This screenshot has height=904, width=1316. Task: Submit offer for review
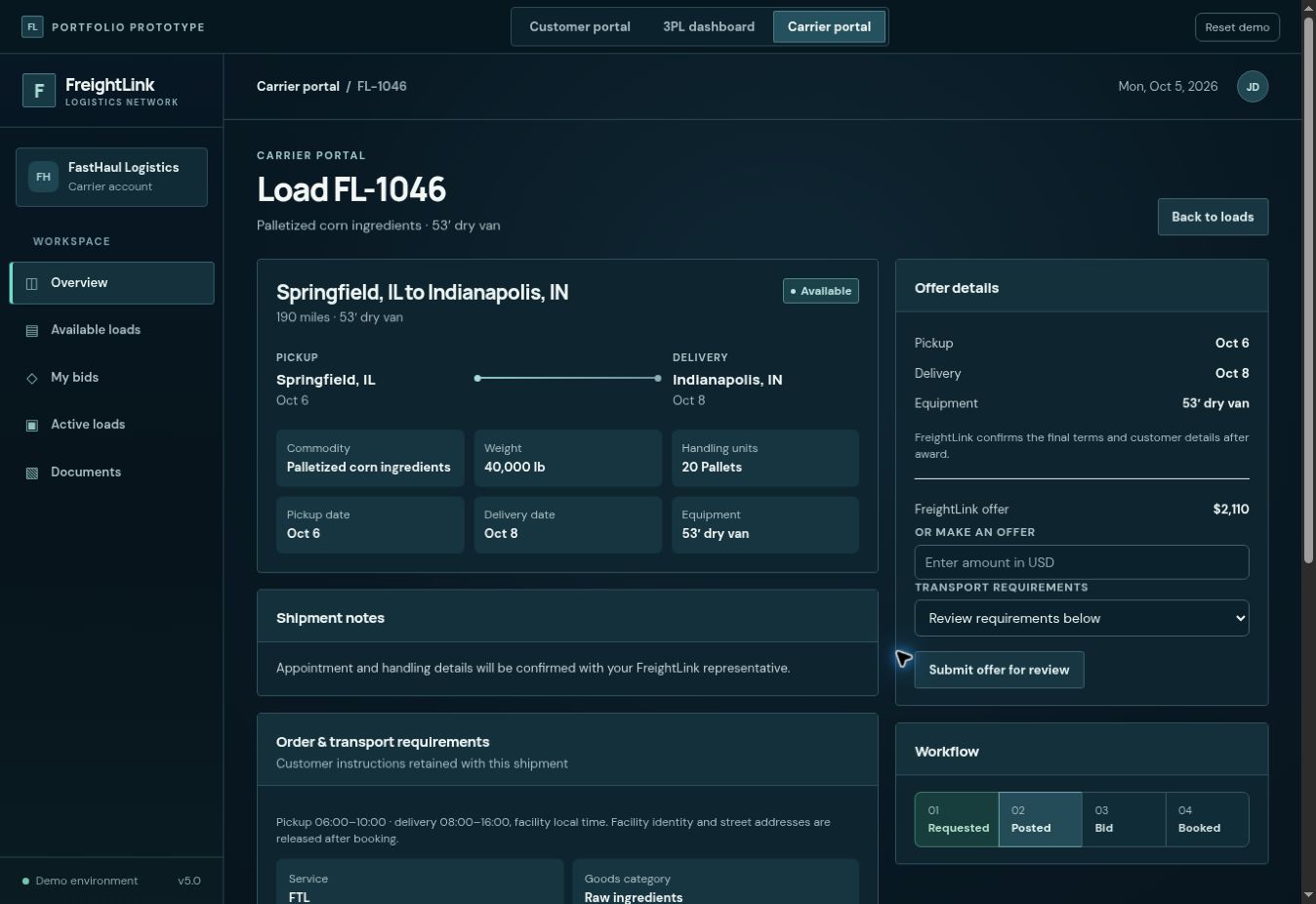coord(999,670)
